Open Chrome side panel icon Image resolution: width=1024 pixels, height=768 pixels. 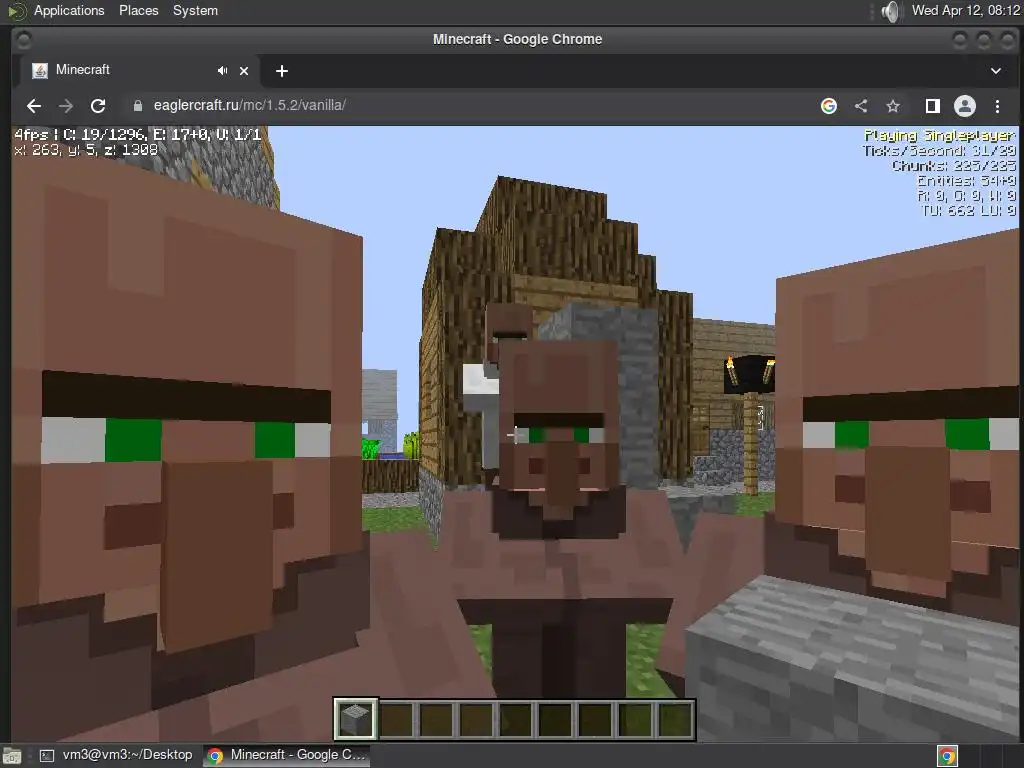click(933, 106)
